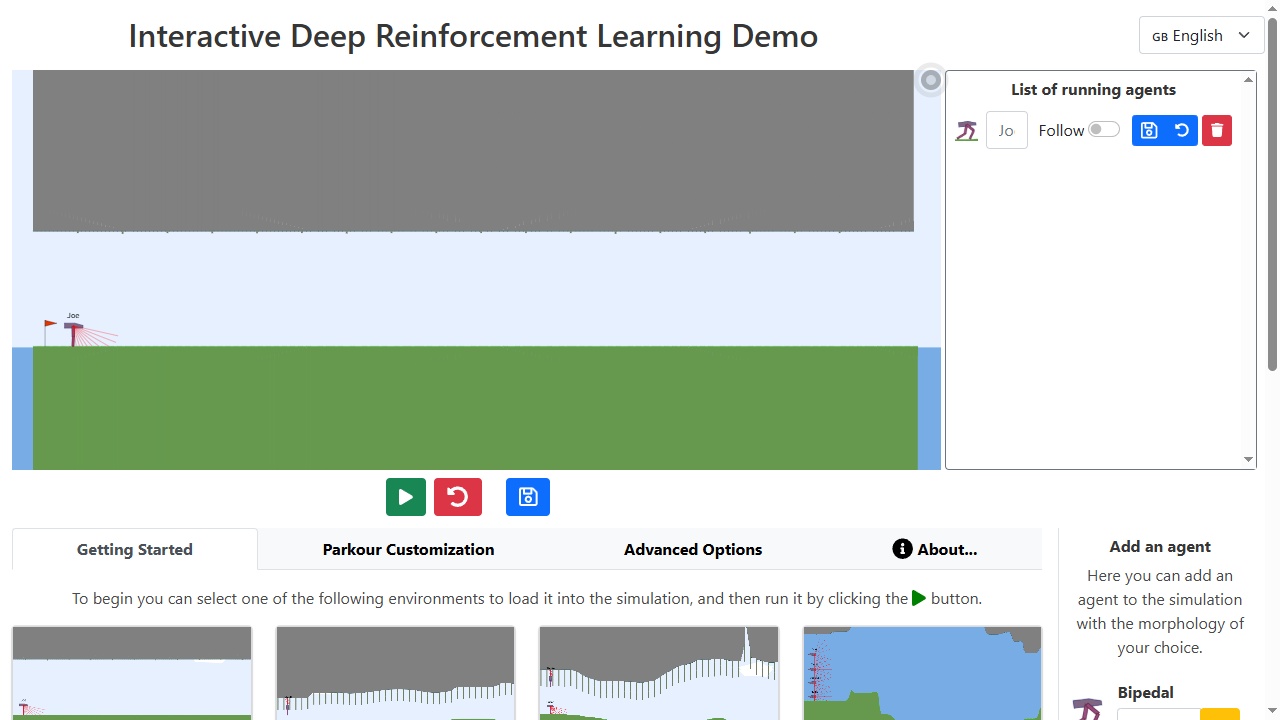The width and height of the screenshot is (1280, 720).
Task: Switch to the Parkour Customization tab
Action: coord(408,549)
